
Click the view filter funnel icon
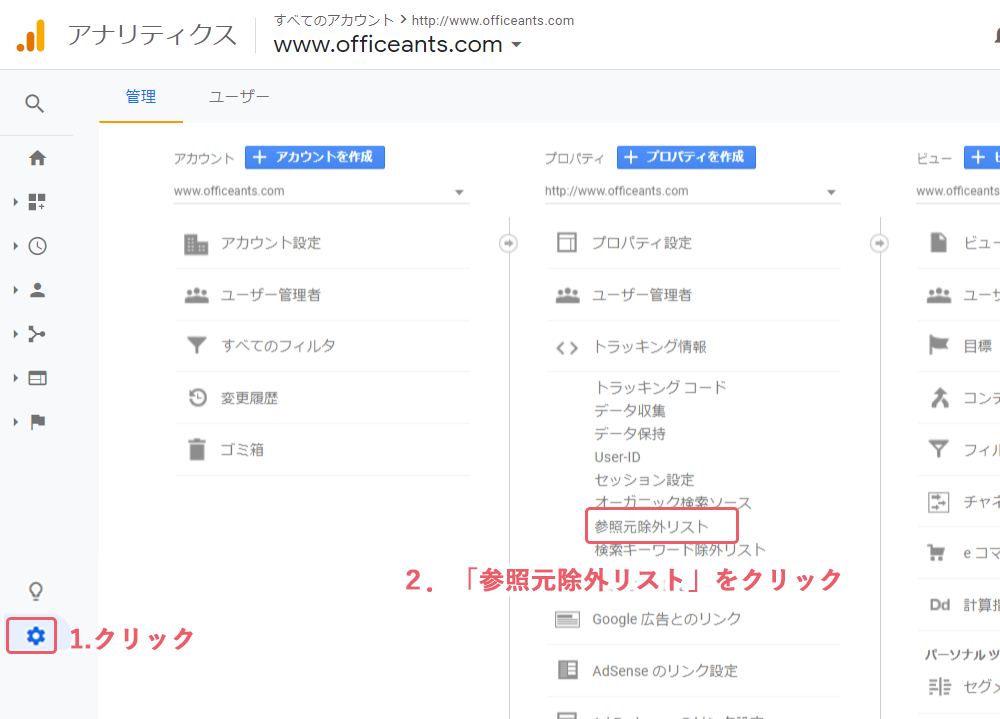938,449
